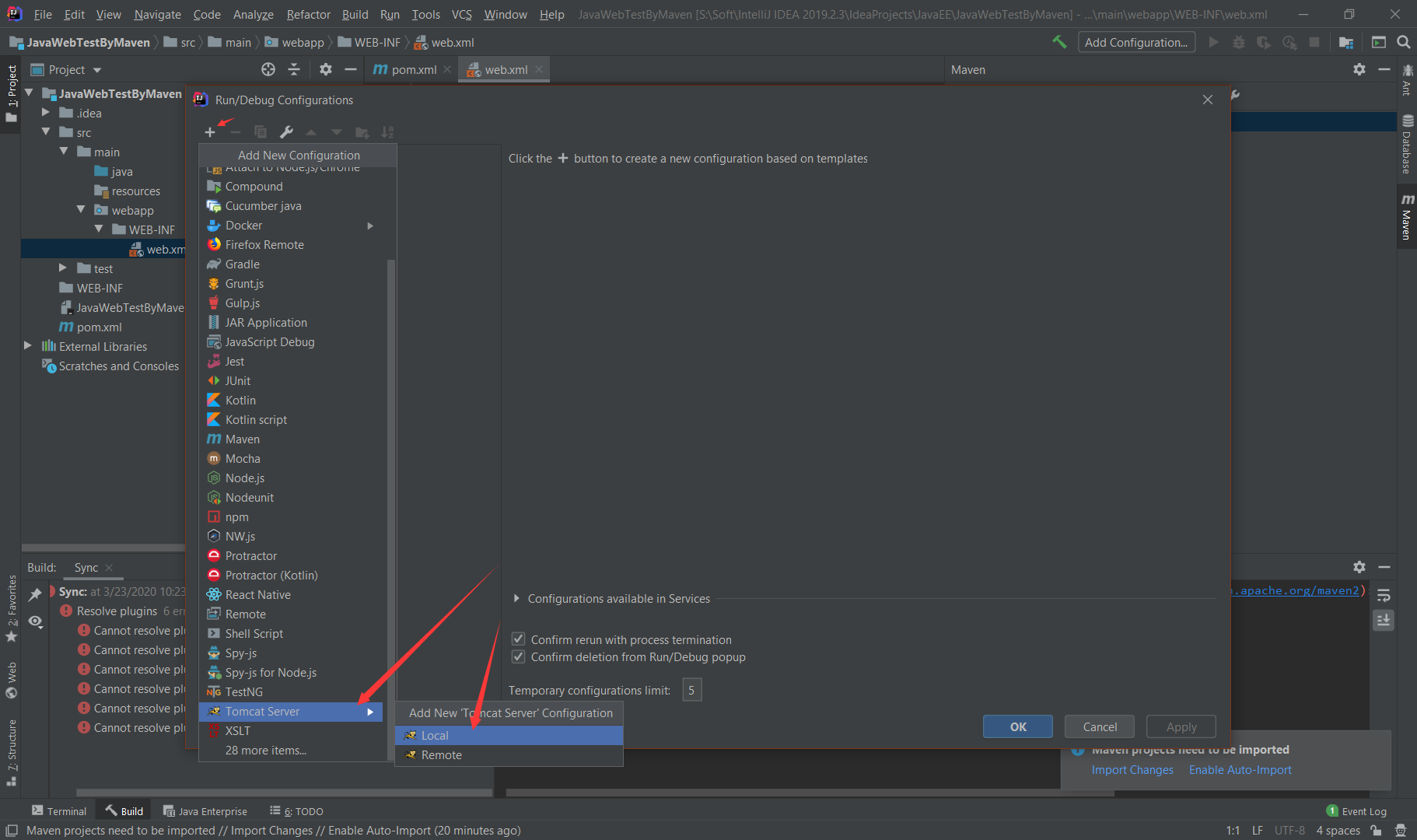Open Project panel settings gear
Viewport: 1417px width, 840px height.
click(x=326, y=69)
